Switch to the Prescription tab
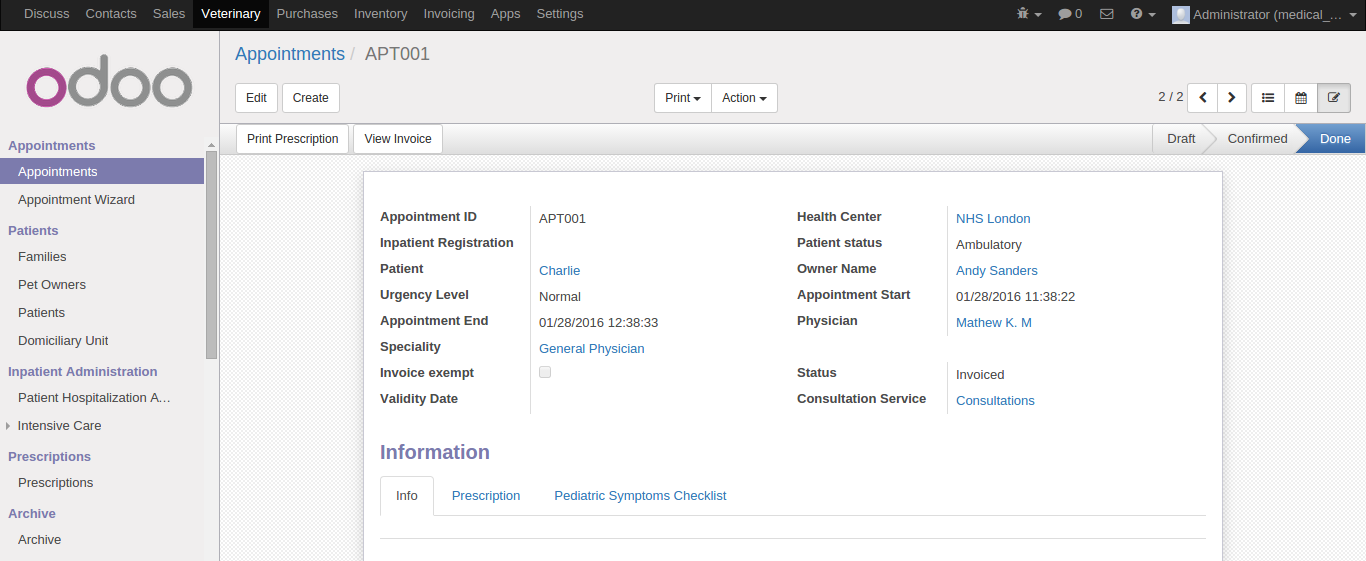The height and width of the screenshot is (561, 1366). coord(486,496)
